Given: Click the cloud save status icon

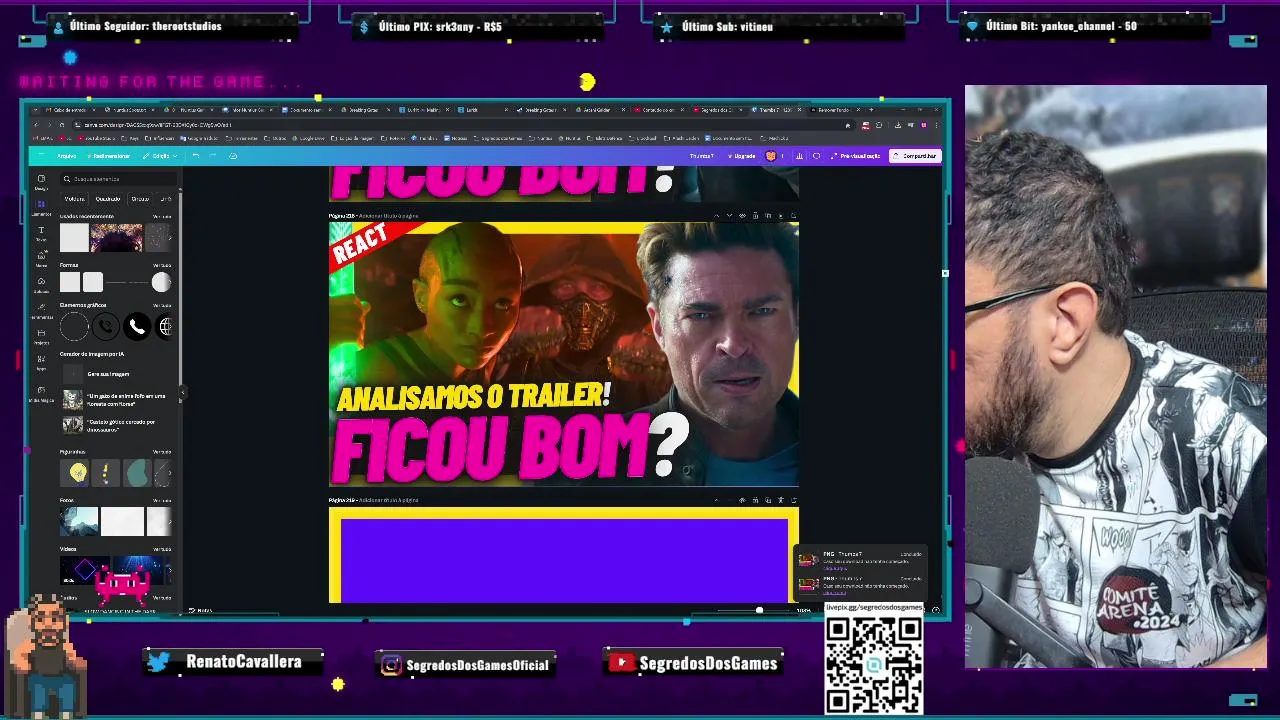Looking at the screenshot, I should pyautogui.click(x=233, y=156).
